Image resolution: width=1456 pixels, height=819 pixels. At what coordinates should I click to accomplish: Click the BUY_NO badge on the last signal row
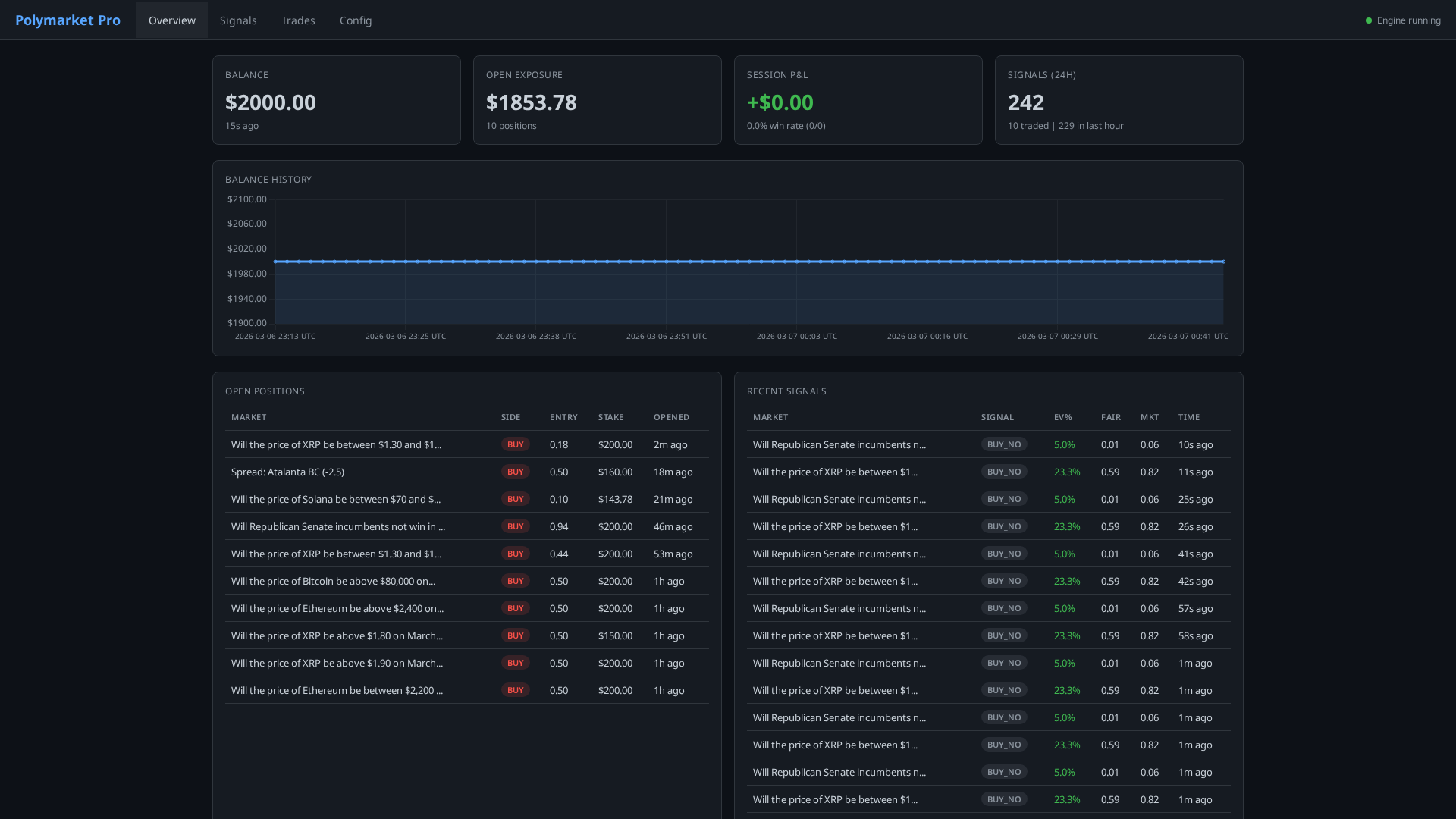click(1004, 799)
